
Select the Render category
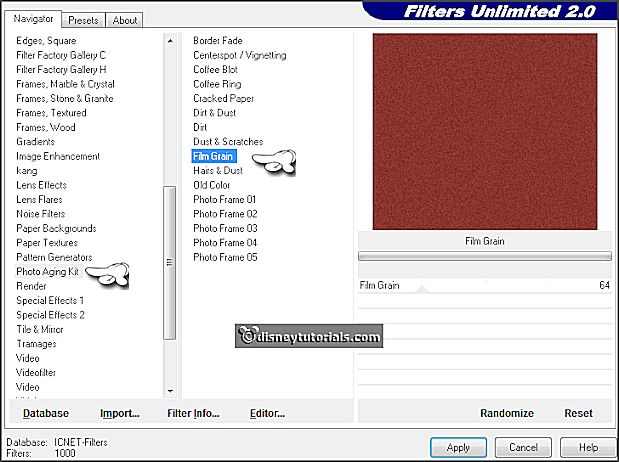pos(31,286)
